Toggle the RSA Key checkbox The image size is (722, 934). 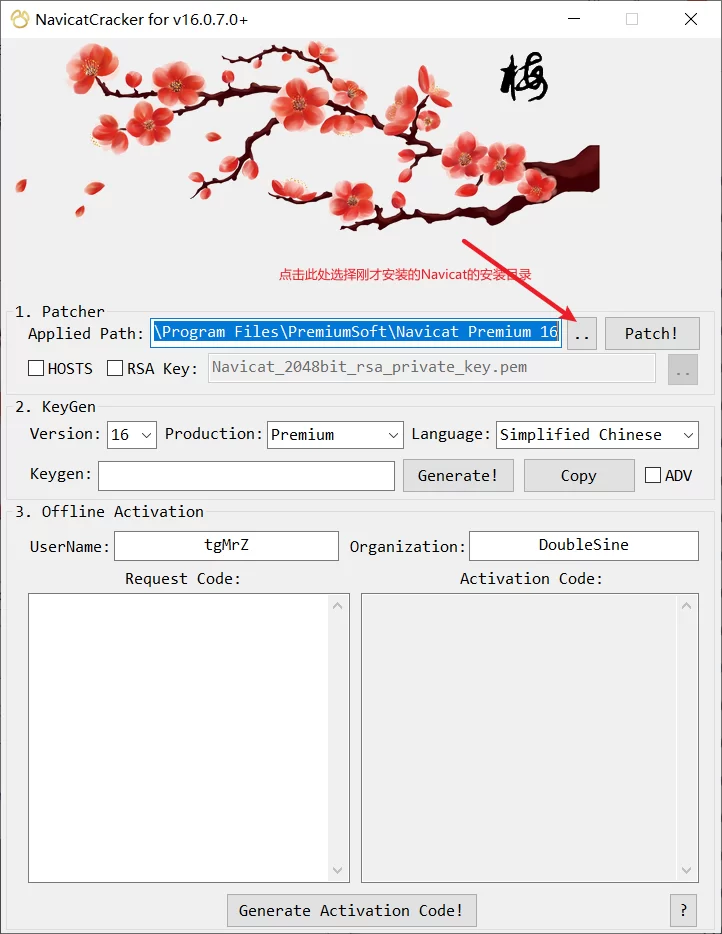[x=115, y=368]
